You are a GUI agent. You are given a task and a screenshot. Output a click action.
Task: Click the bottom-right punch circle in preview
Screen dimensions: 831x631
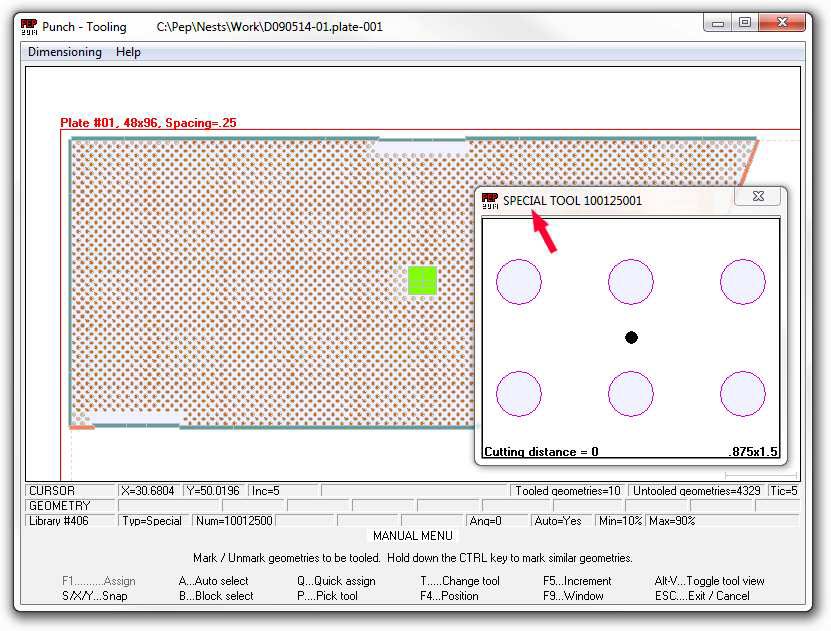(x=742, y=394)
